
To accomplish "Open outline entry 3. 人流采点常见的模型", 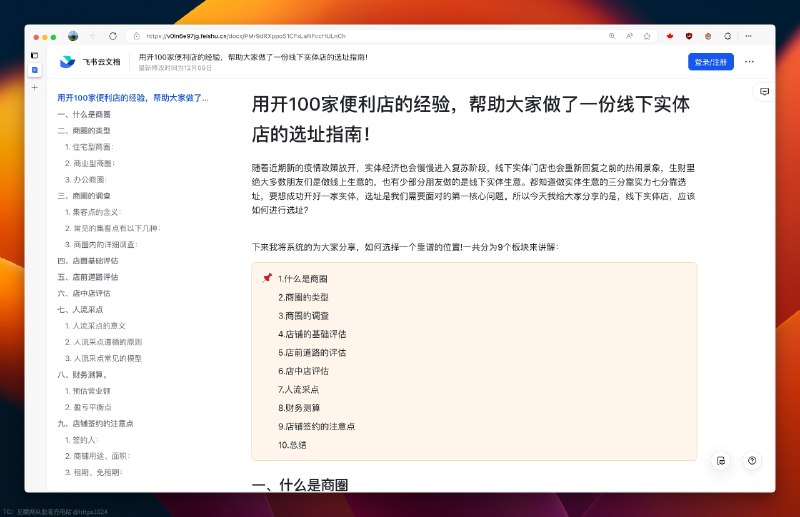I will pyautogui.click(x=103, y=358).
